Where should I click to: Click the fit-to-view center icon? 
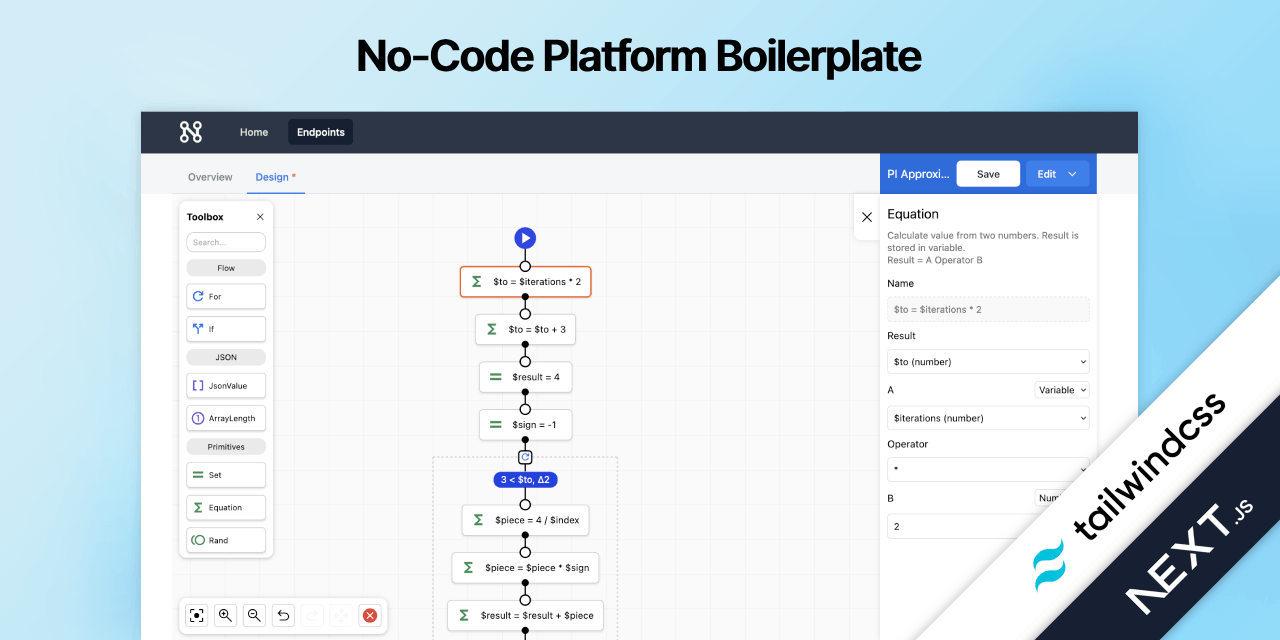pyautogui.click(x=197, y=615)
